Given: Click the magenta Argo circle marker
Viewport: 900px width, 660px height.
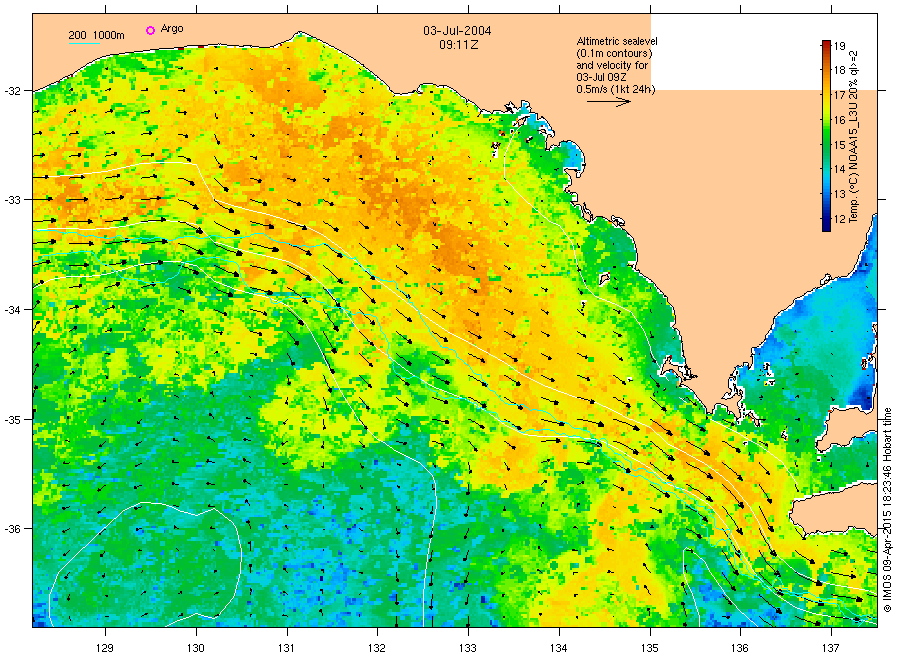Looking at the screenshot, I should coord(150,30).
